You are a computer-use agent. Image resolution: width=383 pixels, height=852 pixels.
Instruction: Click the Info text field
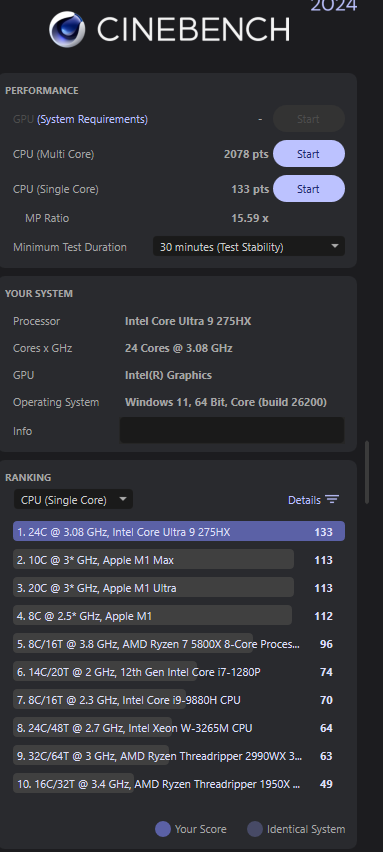(232, 430)
